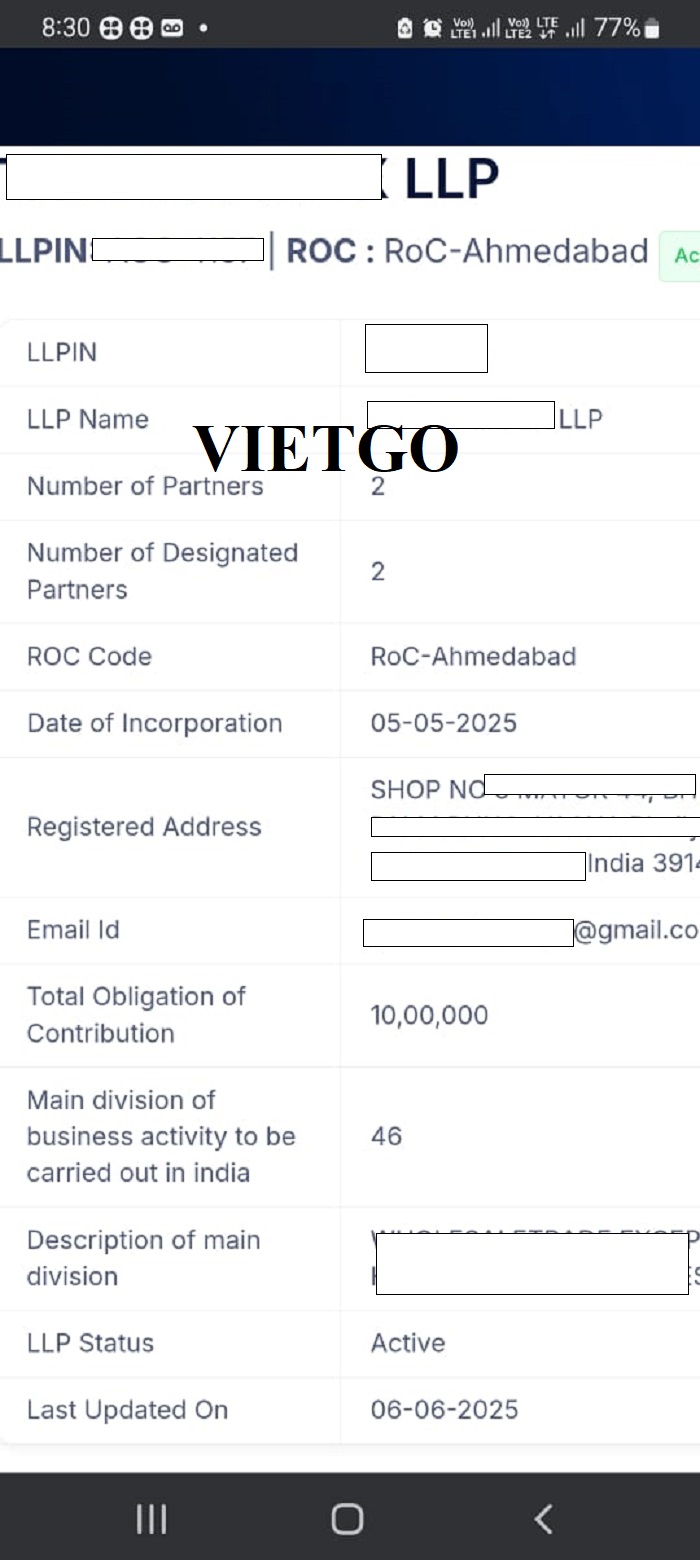Tap the VIETGO watermark text
This screenshot has height=1560, width=700.
326,448
